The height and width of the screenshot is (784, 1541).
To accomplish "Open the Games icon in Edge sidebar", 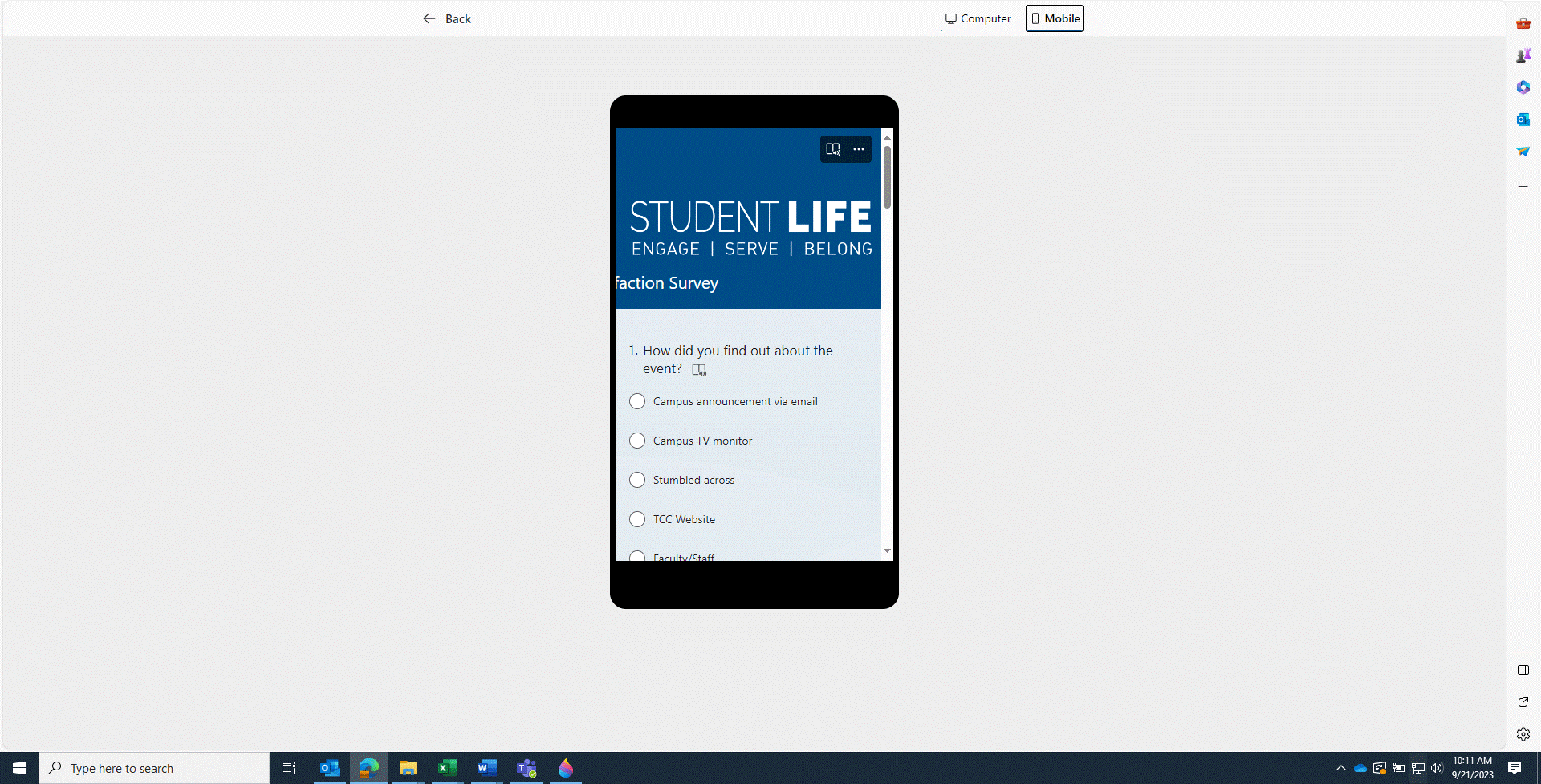I will click(x=1523, y=55).
